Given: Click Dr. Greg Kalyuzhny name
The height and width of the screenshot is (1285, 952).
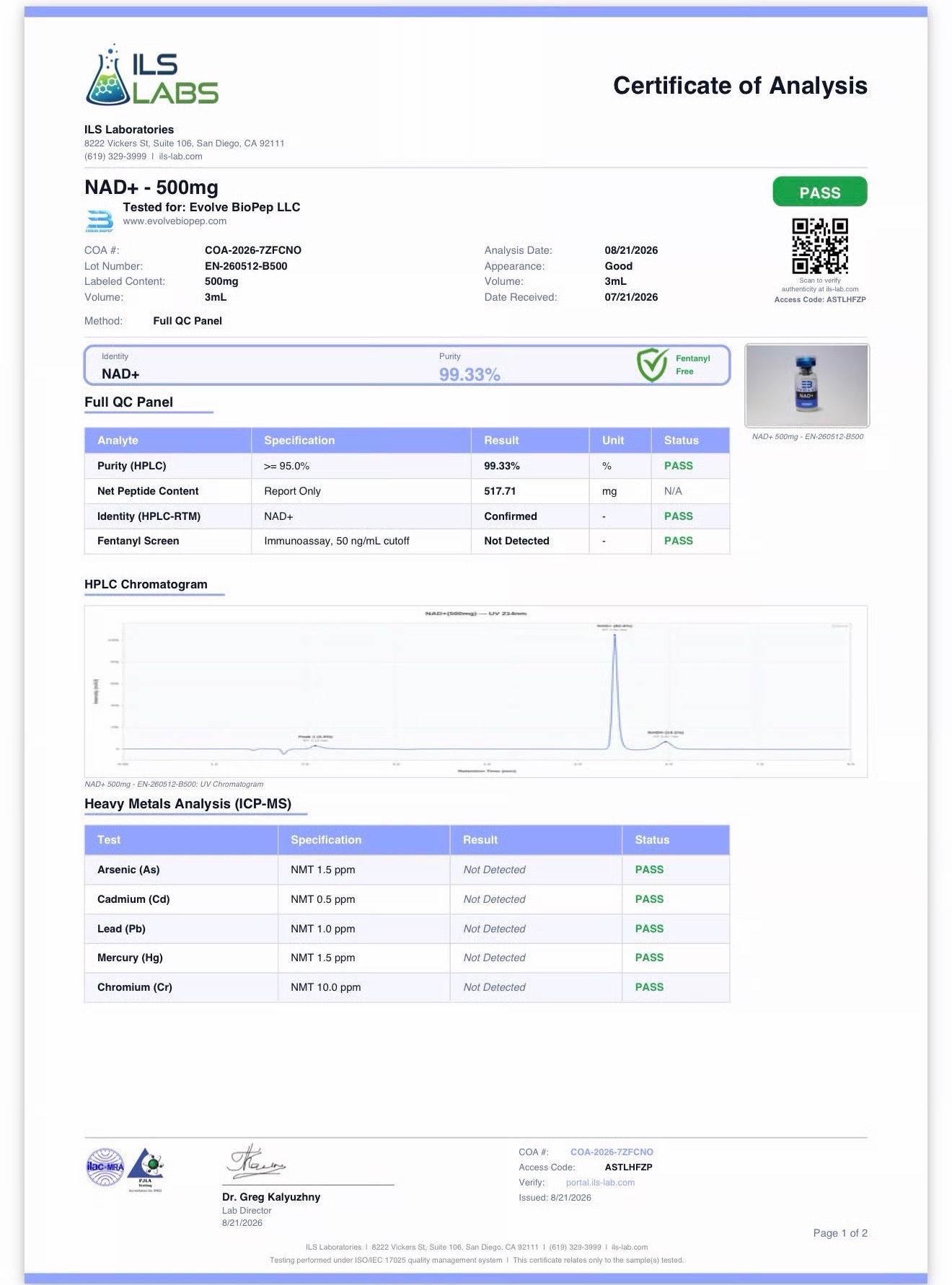Looking at the screenshot, I should 271,1197.
